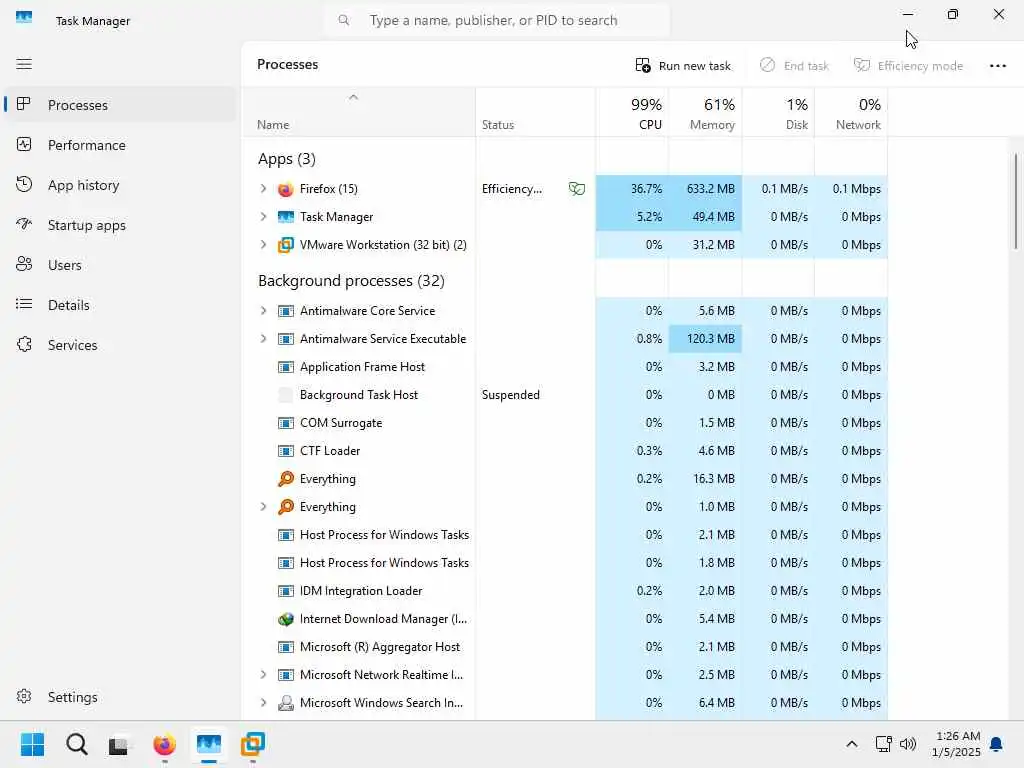Expand Antimalware Core Service row
The width and height of the screenshot is (1024, 768).
(x=263, y=311)
